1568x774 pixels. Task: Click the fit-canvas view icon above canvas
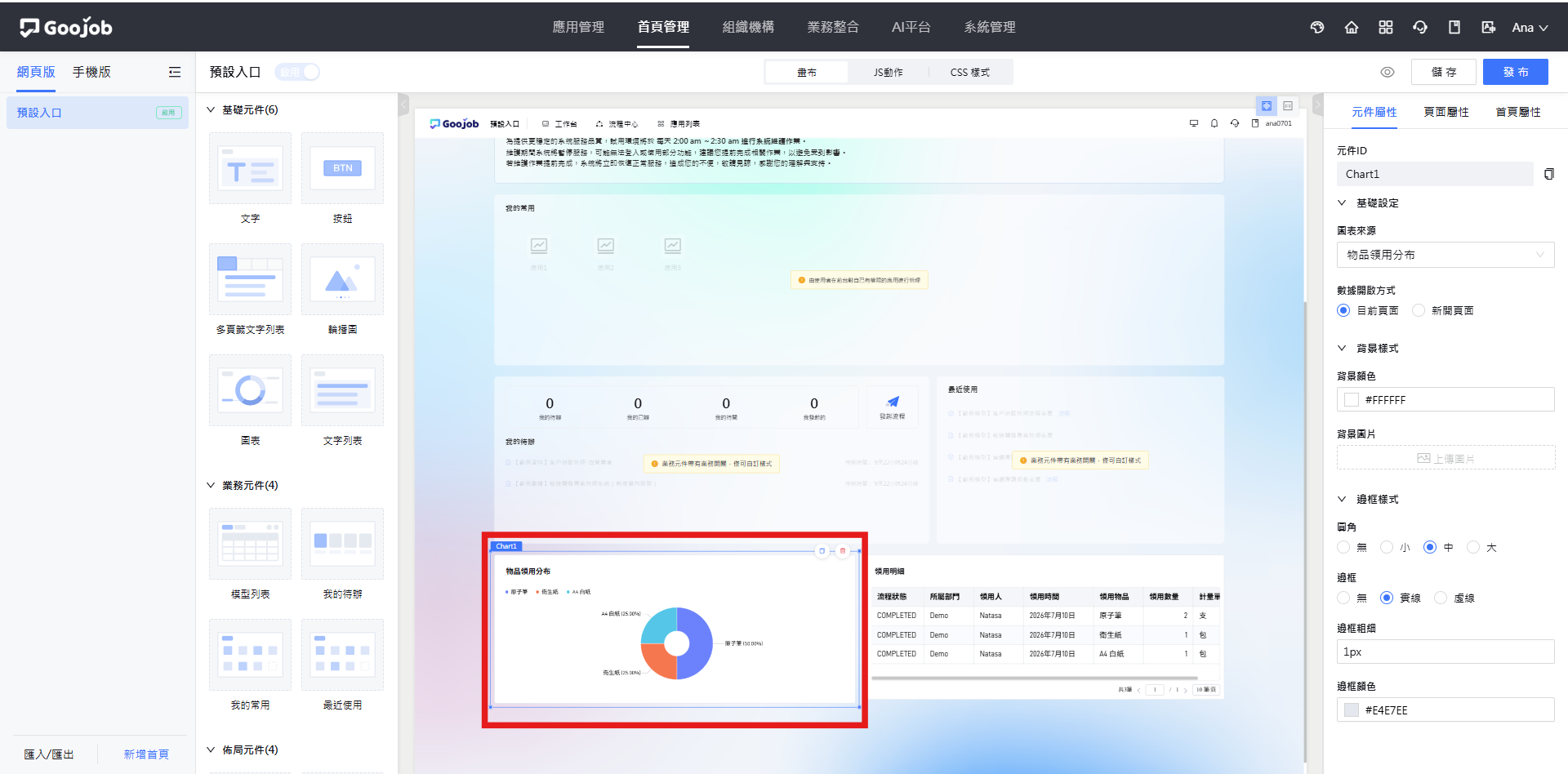tap(1267, 106)
